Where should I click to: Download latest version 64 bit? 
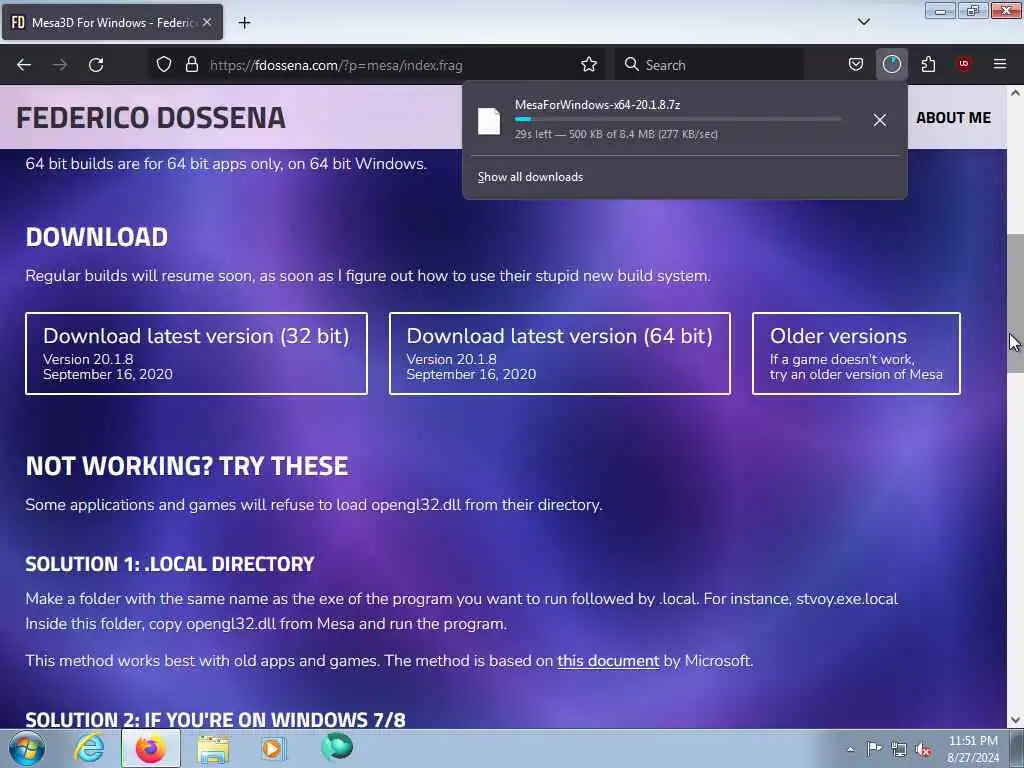[560, 353]
